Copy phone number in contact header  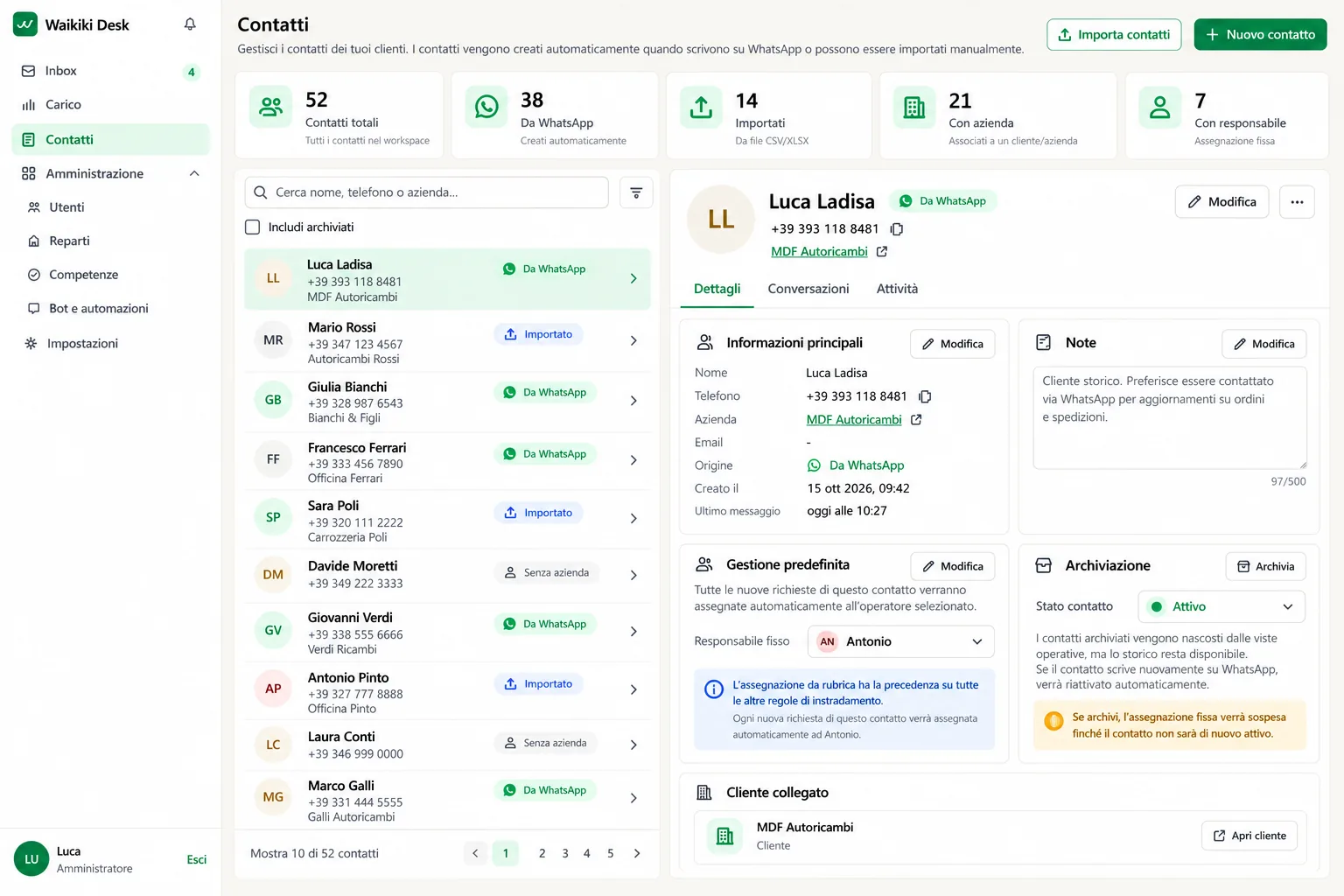[897, 229]
